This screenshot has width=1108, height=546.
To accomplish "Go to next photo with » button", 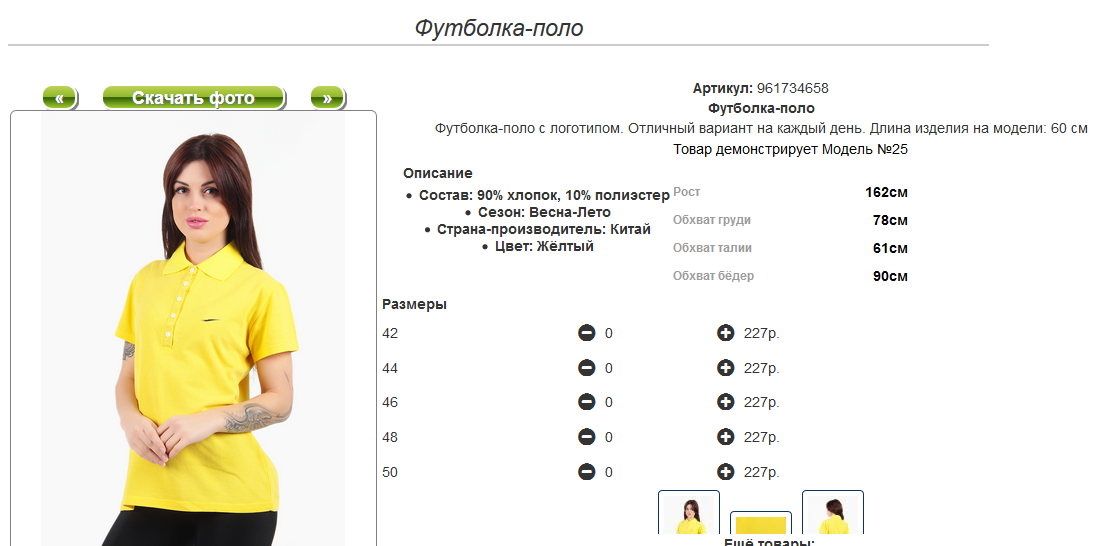I will (327, 97).
